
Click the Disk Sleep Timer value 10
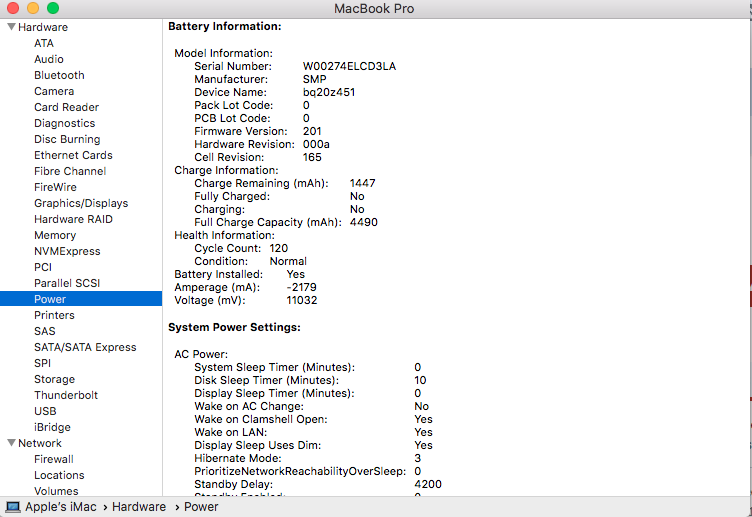(420, 380)
